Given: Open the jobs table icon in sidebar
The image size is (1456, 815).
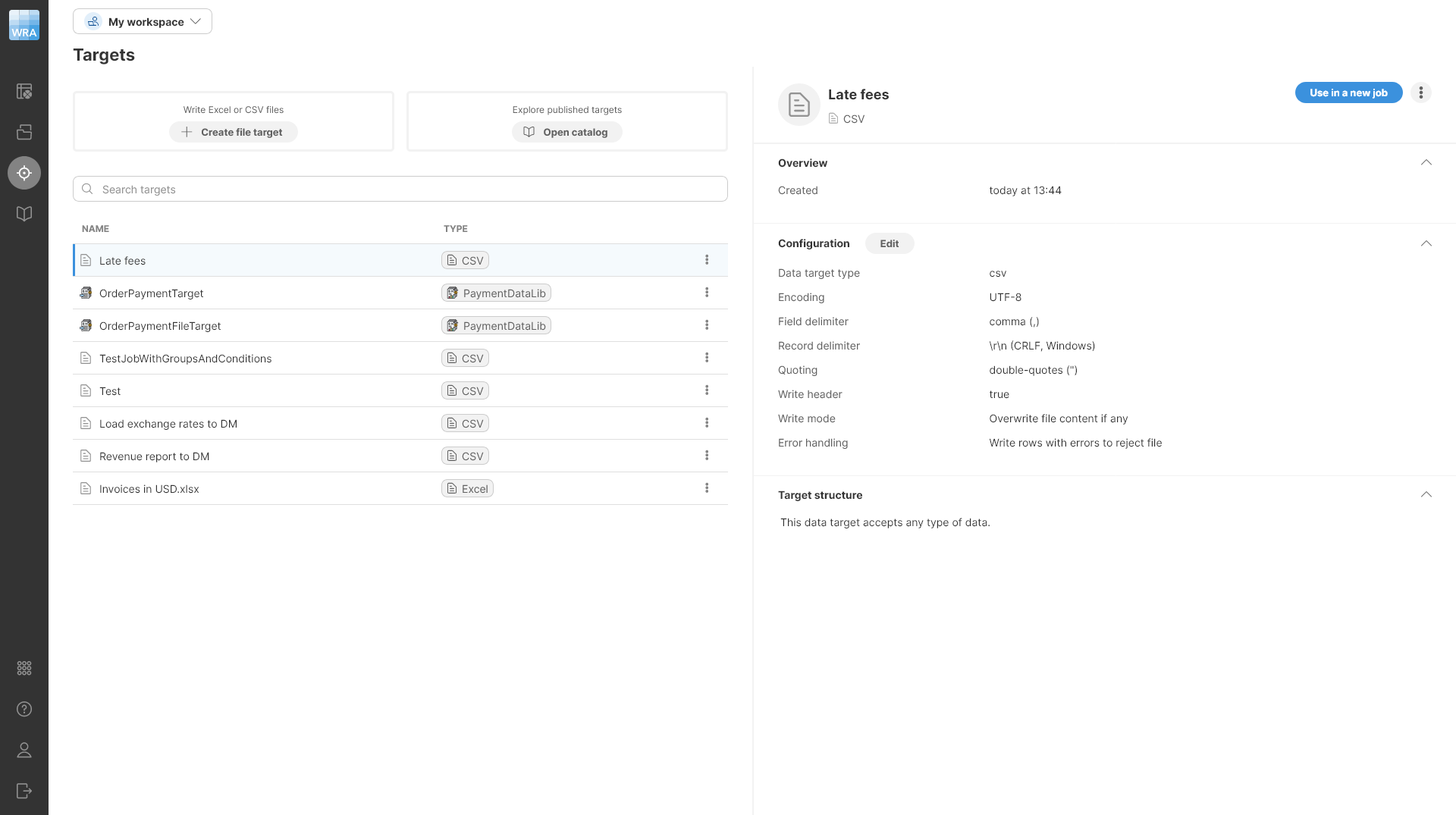Looking at the screenshot, I should 24,92.
